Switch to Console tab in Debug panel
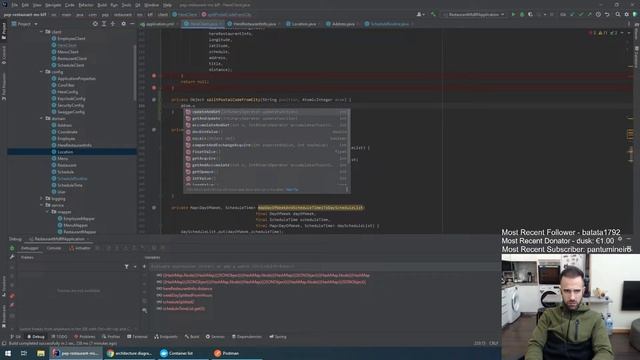 pos(53,248)
